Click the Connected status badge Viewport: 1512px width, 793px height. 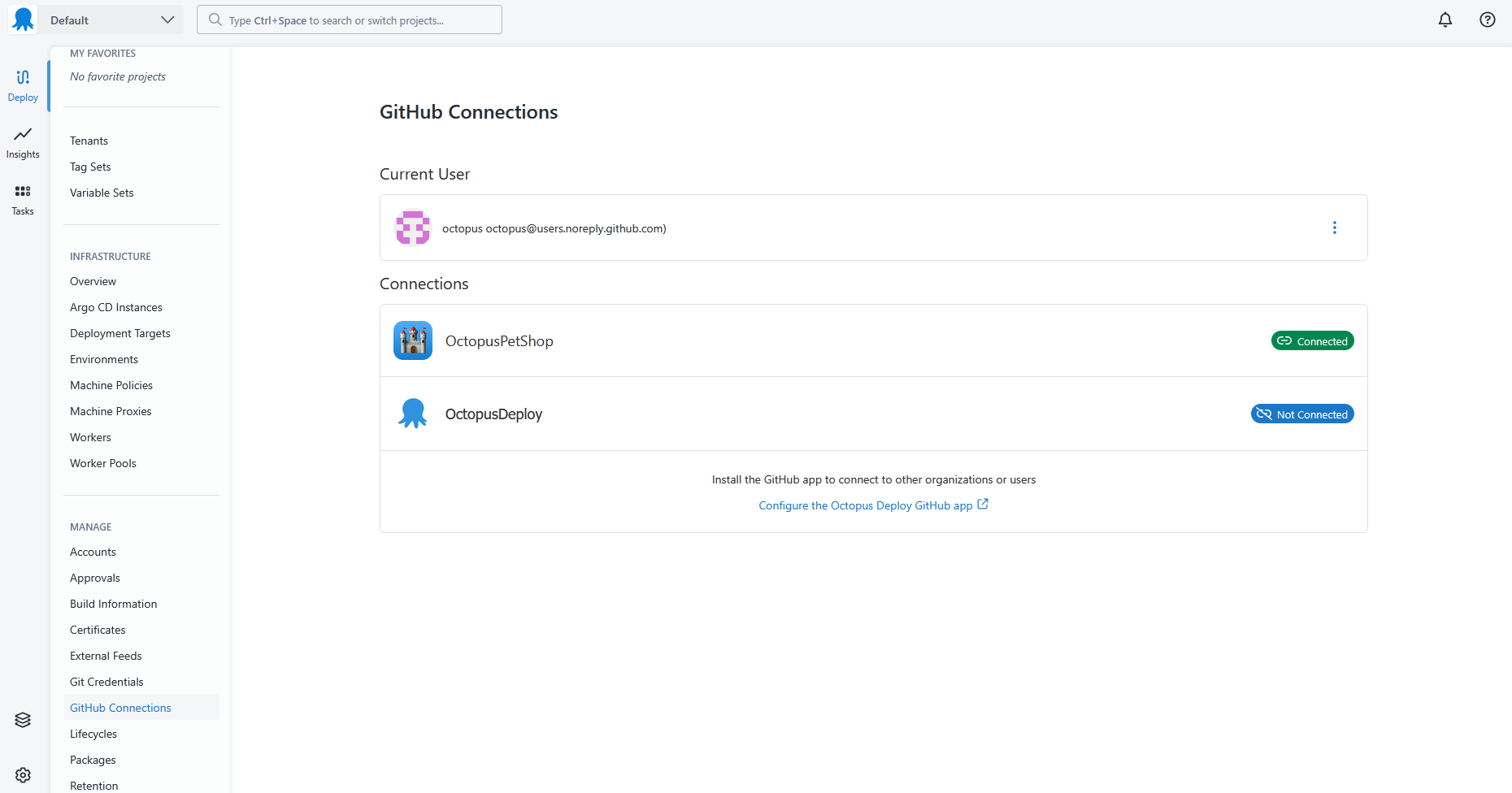1313,341
